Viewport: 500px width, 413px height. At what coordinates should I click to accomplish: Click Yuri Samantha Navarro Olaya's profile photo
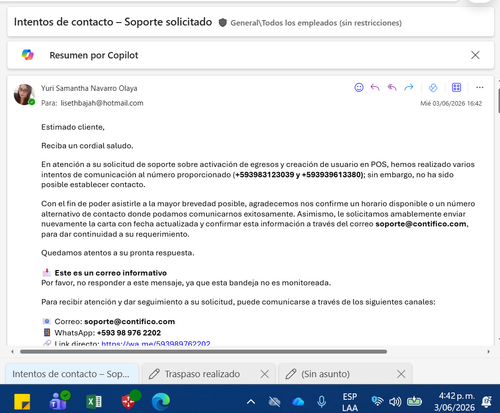point(24,95)
